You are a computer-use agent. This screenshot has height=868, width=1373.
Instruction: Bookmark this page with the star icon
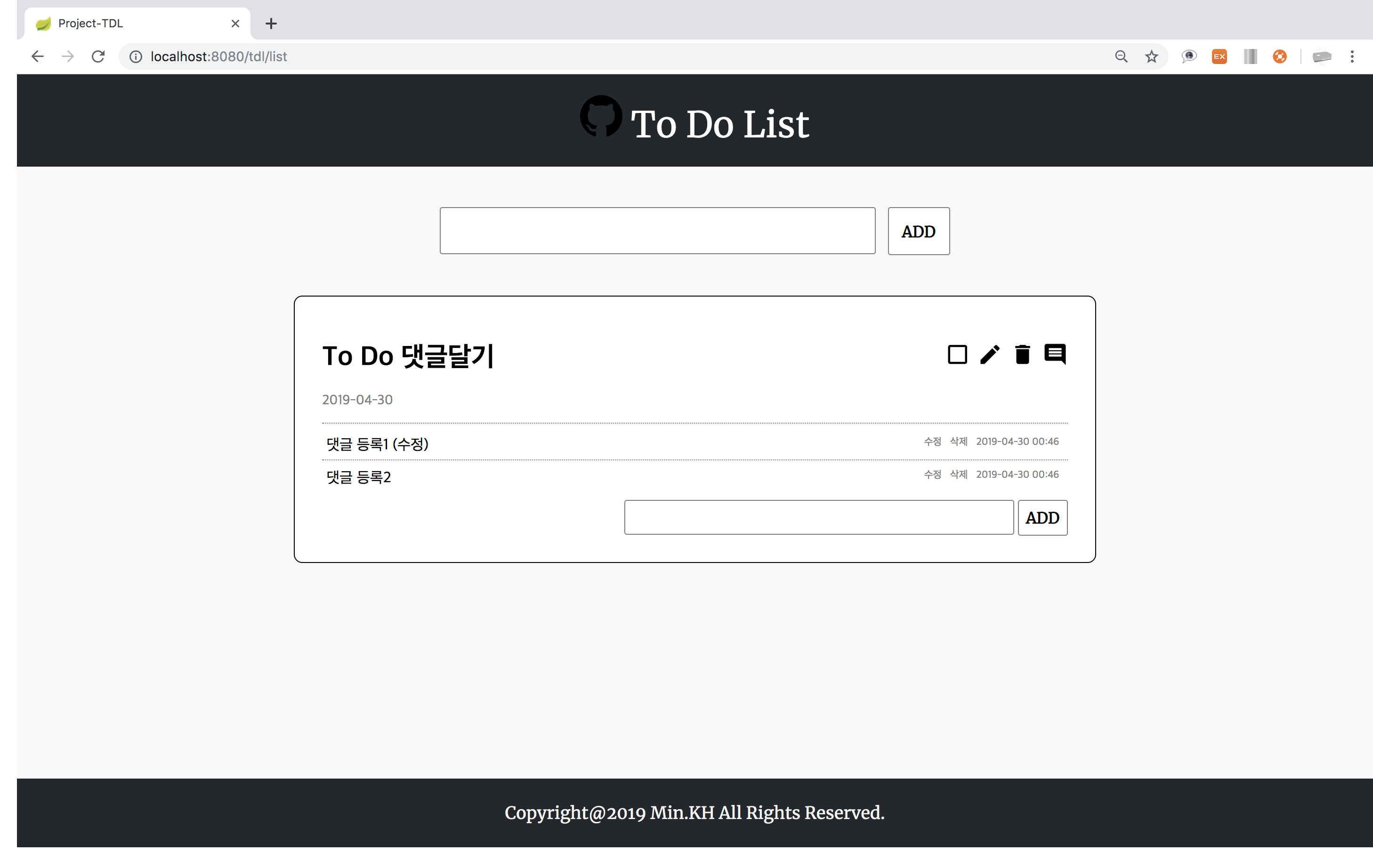pos(1151,56)
